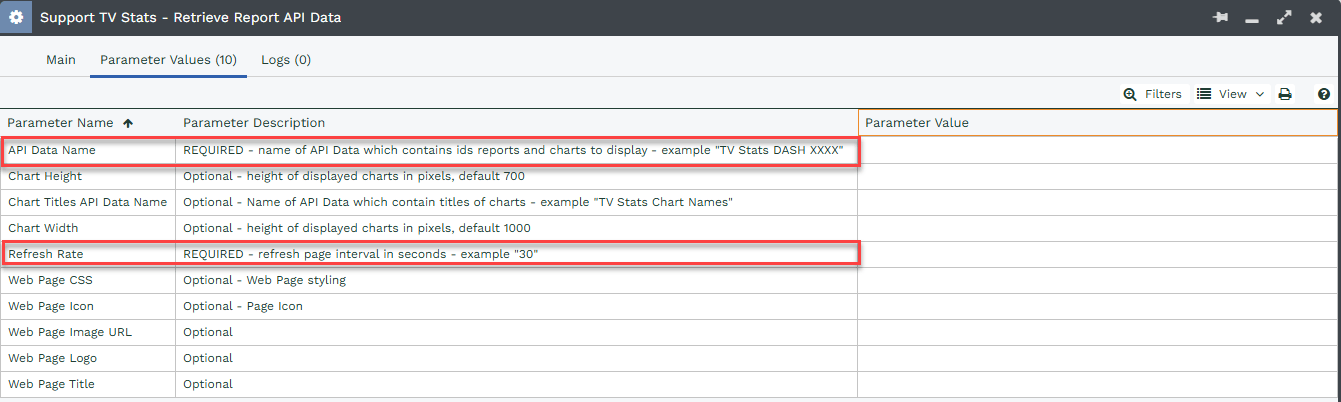Screen dimensions: 1341x402
Task: Click the Parameter Description column header
Action: (254, 123)
